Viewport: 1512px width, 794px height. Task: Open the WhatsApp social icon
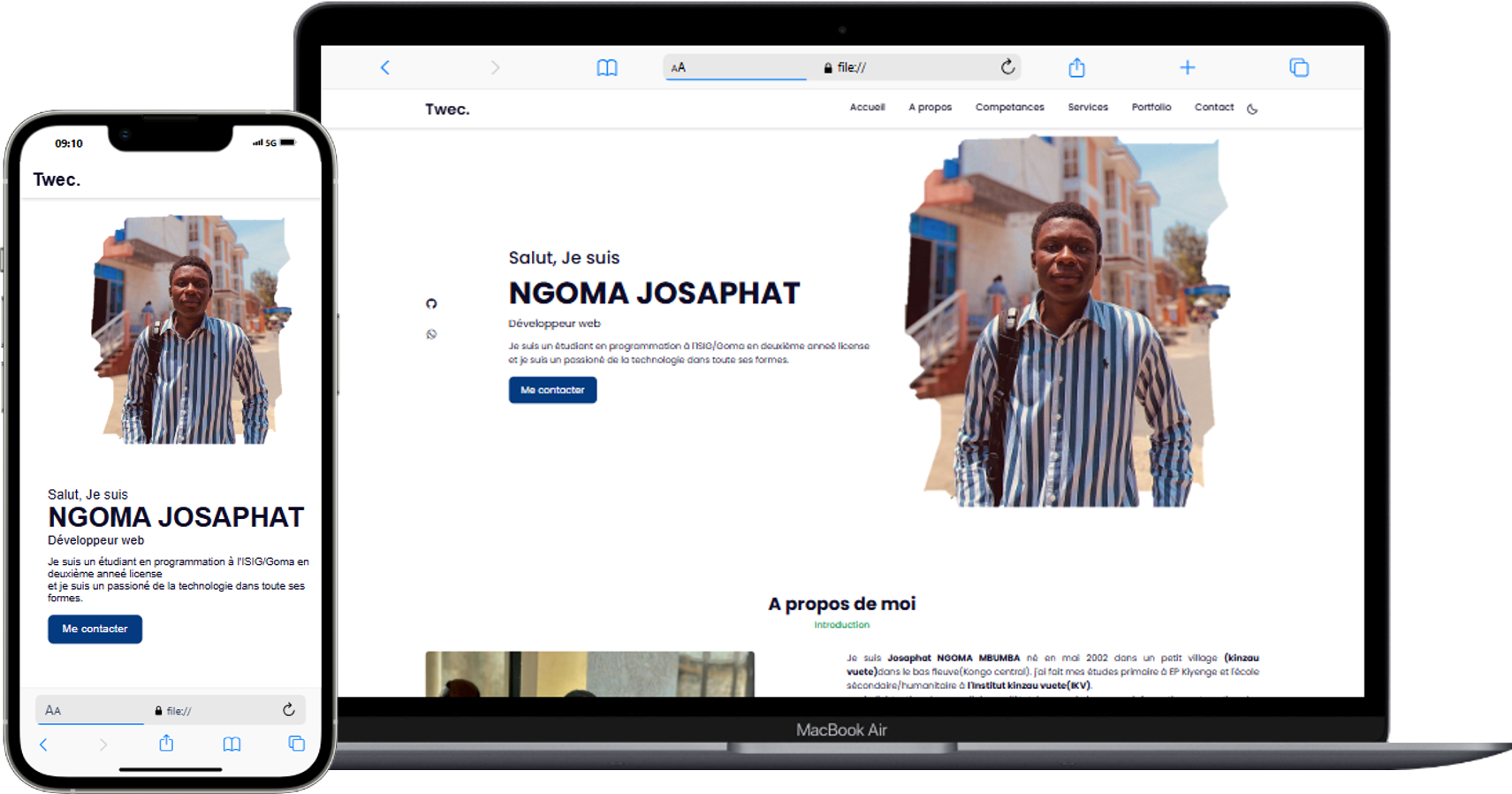tap(431, 334)
